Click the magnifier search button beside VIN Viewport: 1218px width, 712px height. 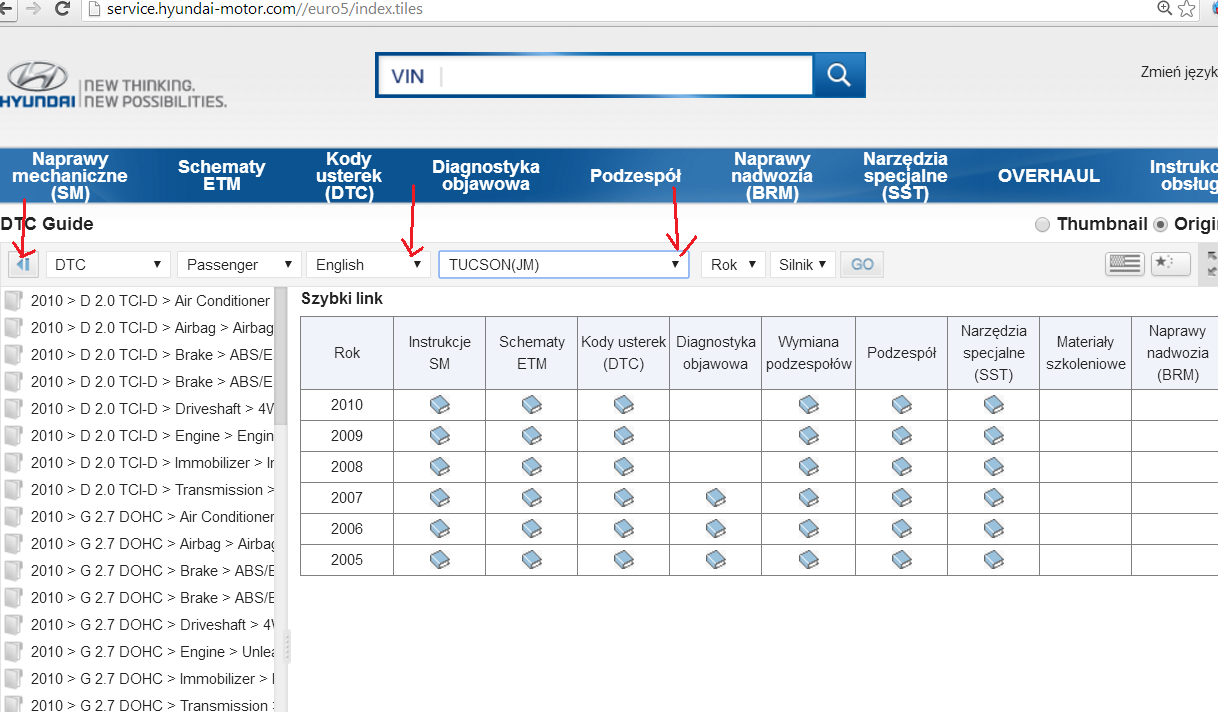point(839,75)
